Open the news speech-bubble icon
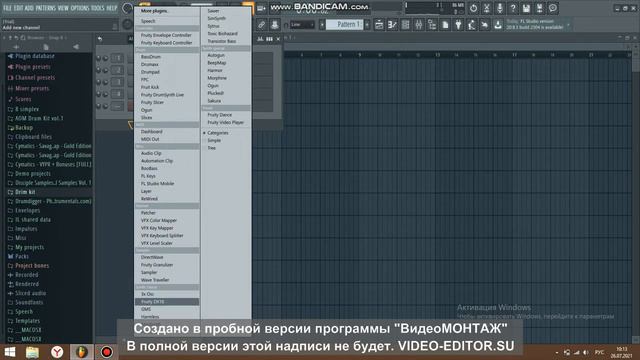The height and width of the screenshot is (360, 640). [x=553, y=8]
